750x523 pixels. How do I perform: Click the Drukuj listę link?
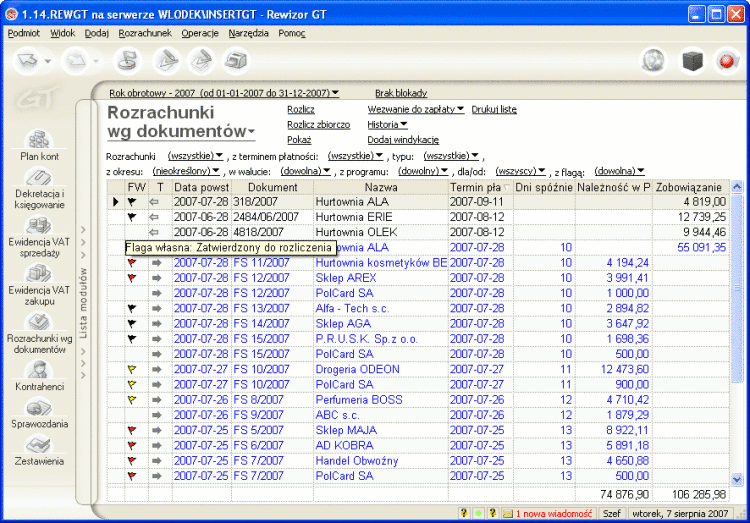tap(494, 108)
